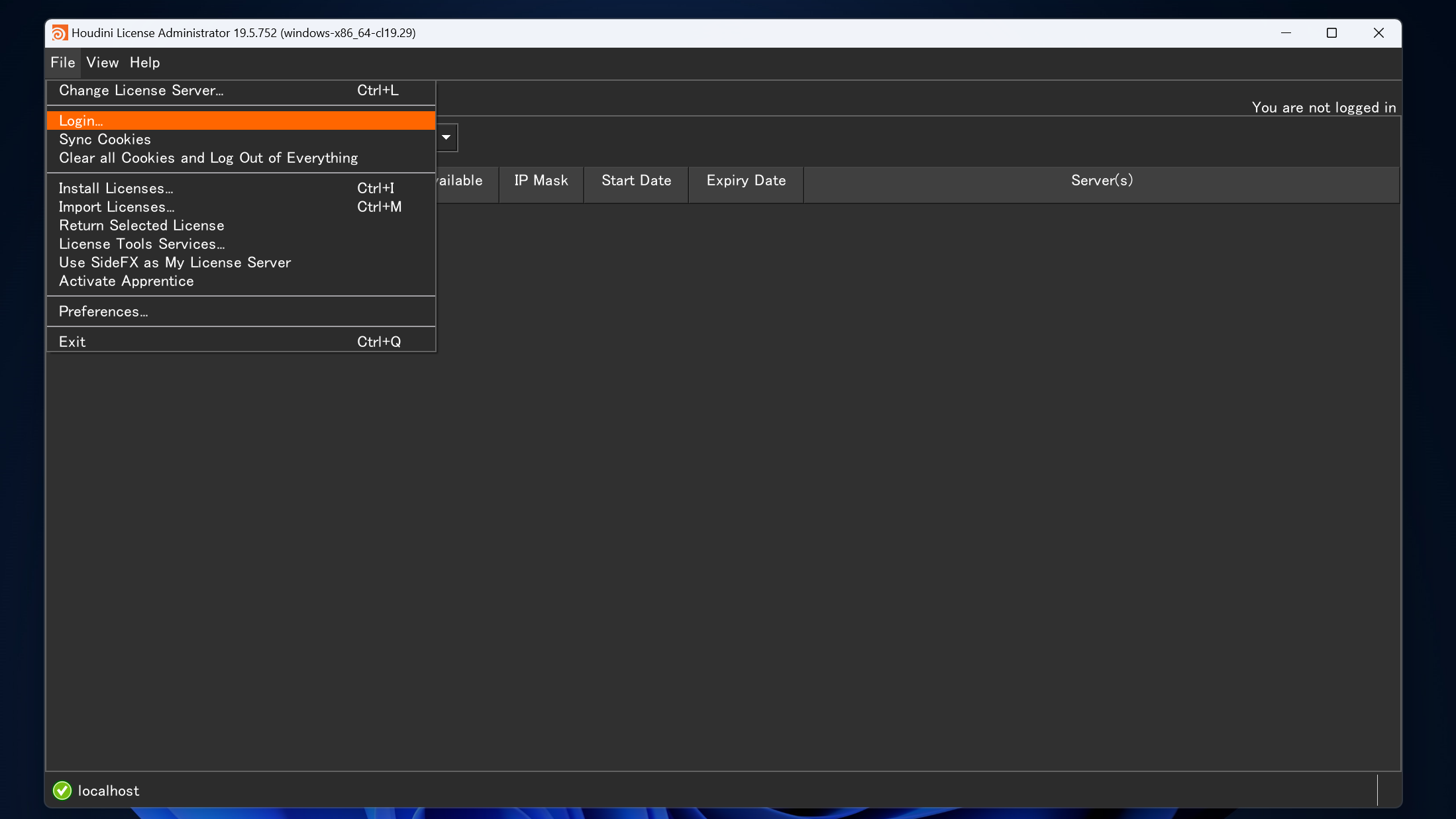Click the IP Mask column header
Screen dimensions: 1456x819
(x=541, y=181)
